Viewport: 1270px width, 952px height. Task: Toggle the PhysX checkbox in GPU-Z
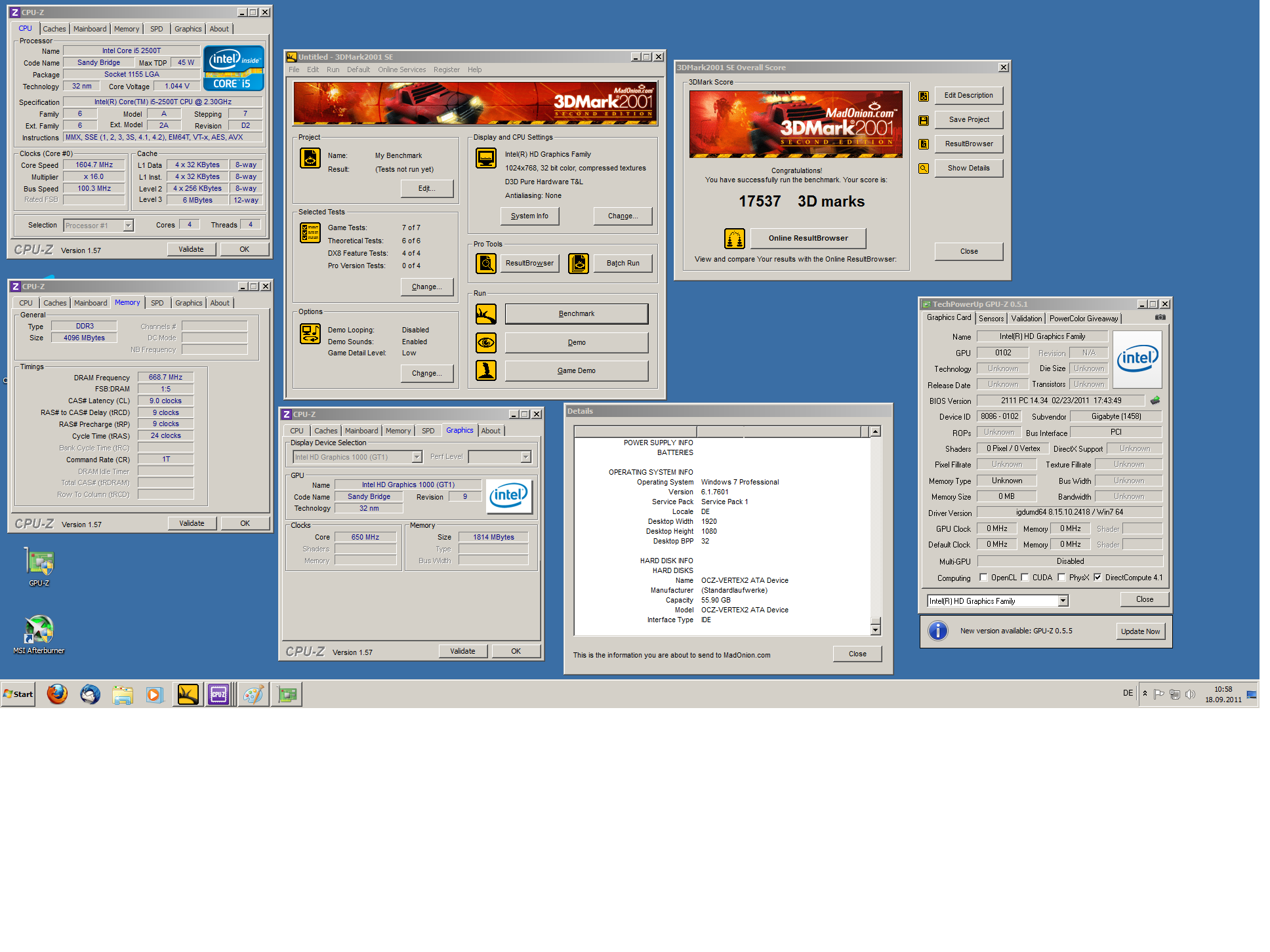pos(1061,578)
